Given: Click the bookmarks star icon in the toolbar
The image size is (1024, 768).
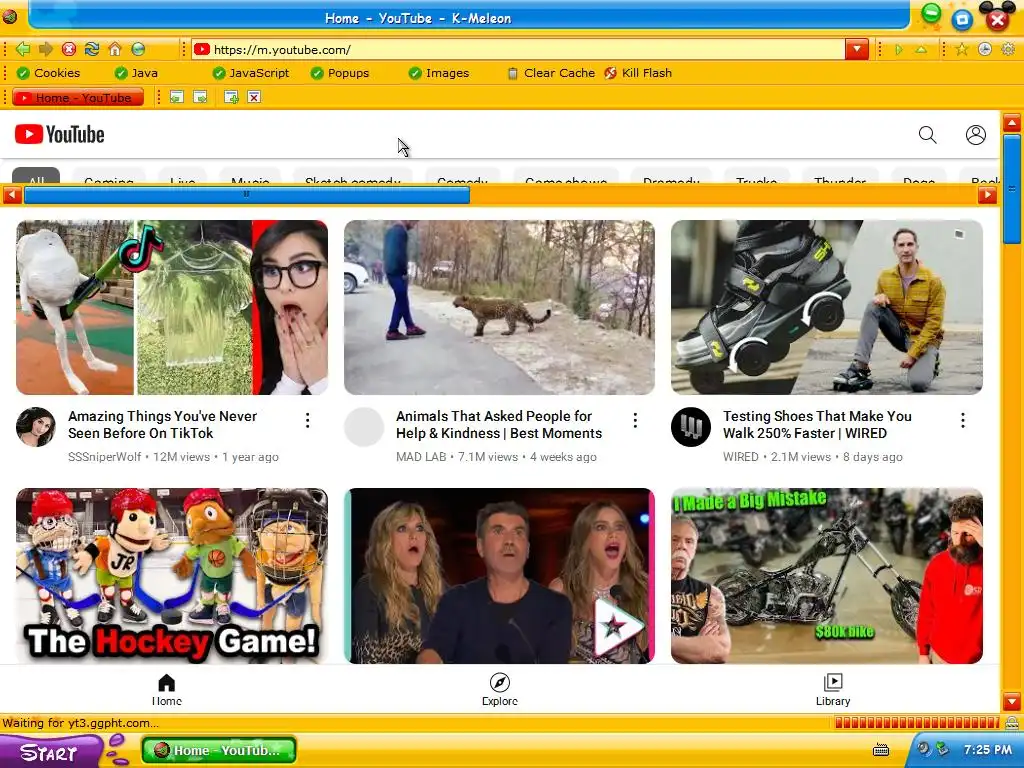Looking at the screenshot, I should coord(961,49).
